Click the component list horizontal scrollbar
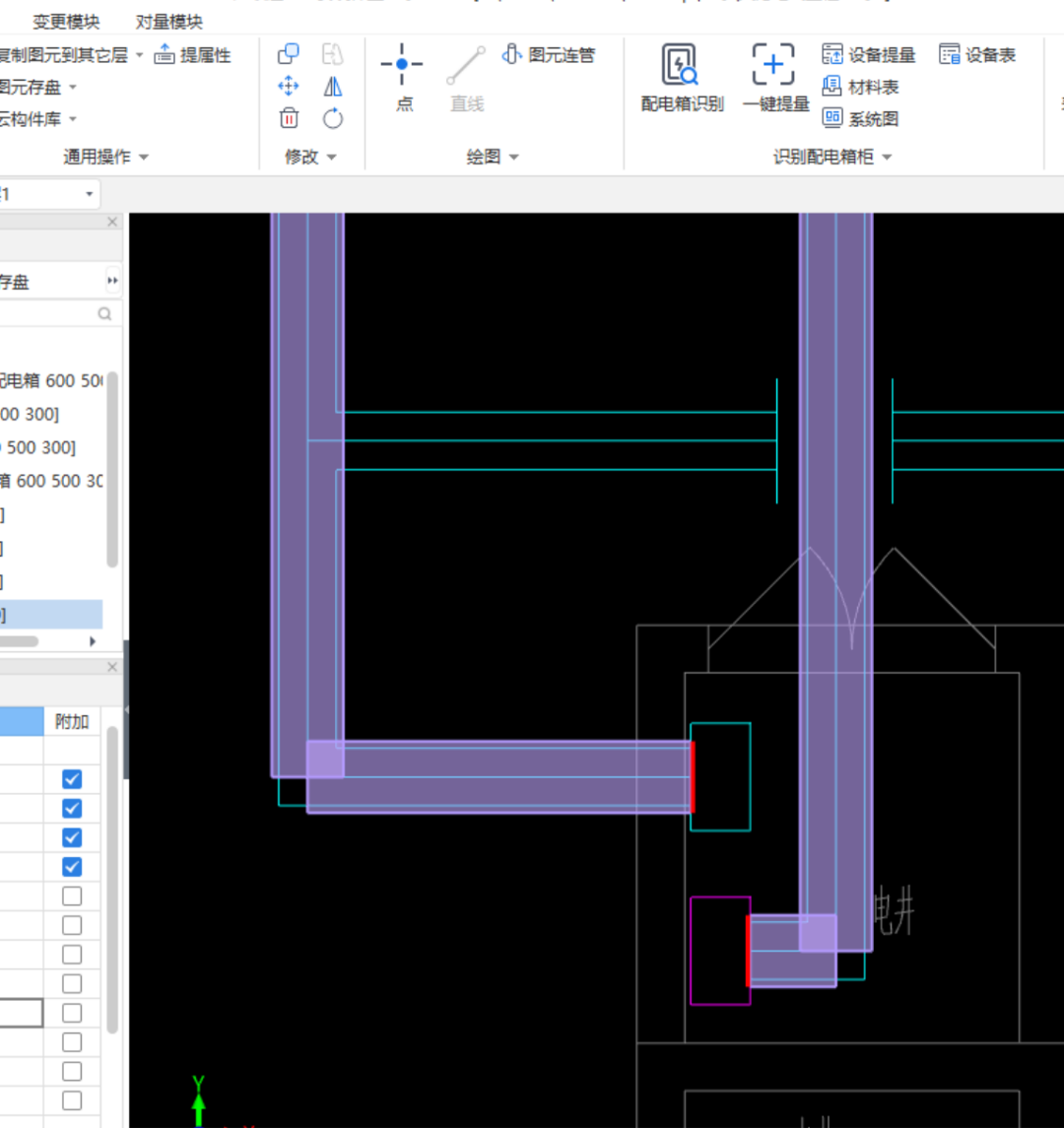This screenshot has width=1064, height=1128. (x=20, y=641)
